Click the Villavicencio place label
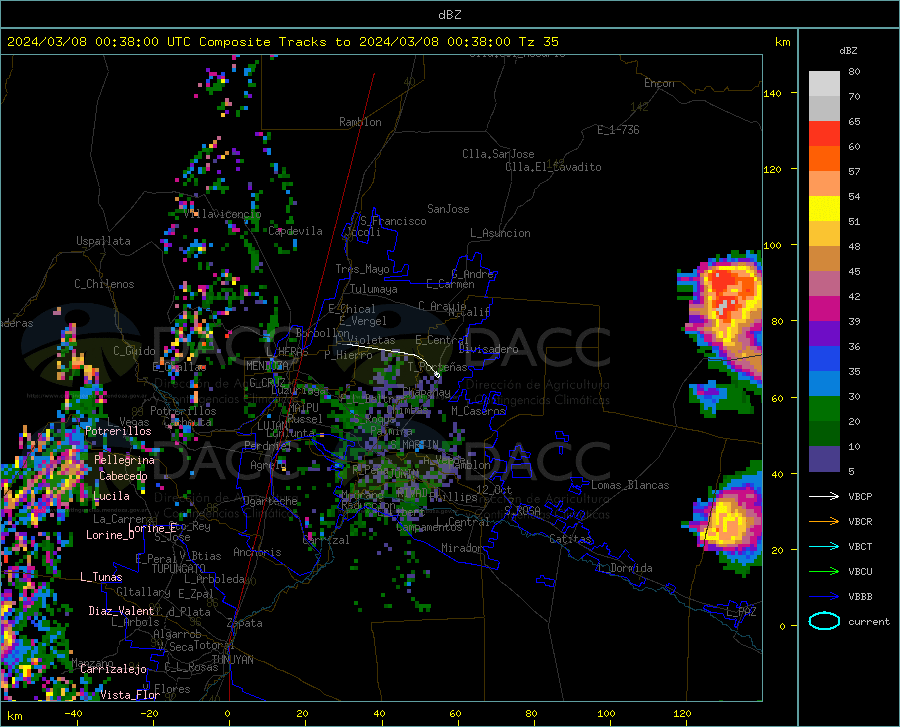Image resolution: width=900 pixels, height=727 pixels. (223, 214)
